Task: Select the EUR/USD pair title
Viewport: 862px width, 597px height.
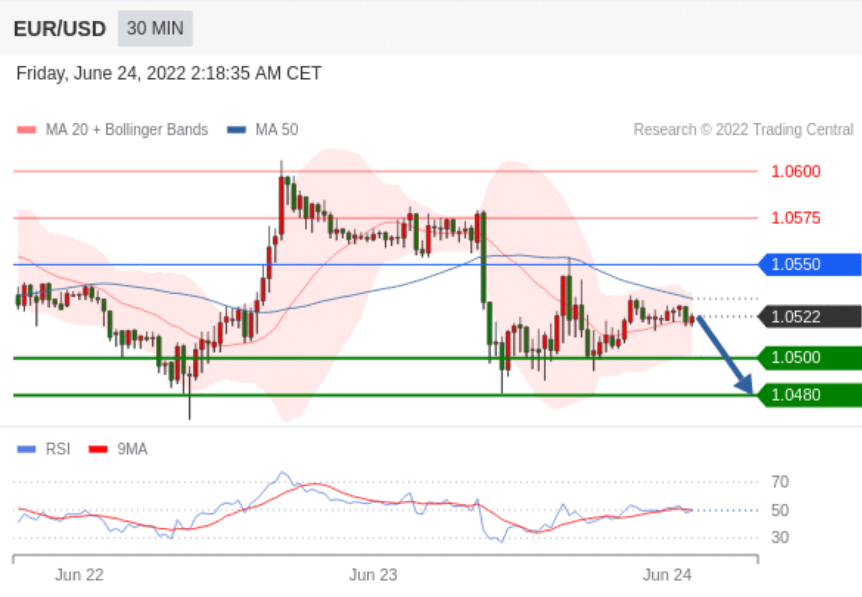Action: (59, 29)
